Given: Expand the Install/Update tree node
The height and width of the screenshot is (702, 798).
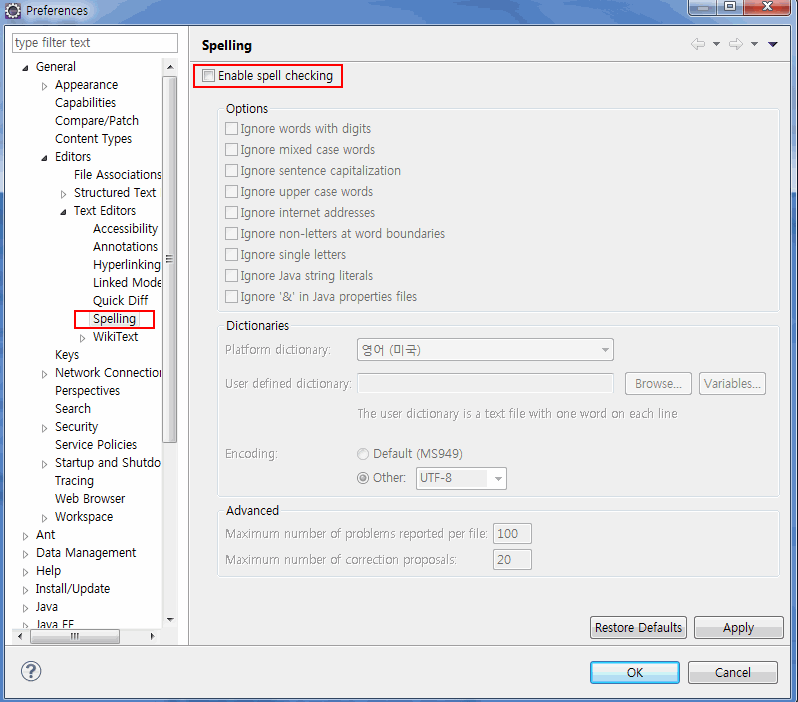Looking at the screenshot, I should [x=25, y=590].
